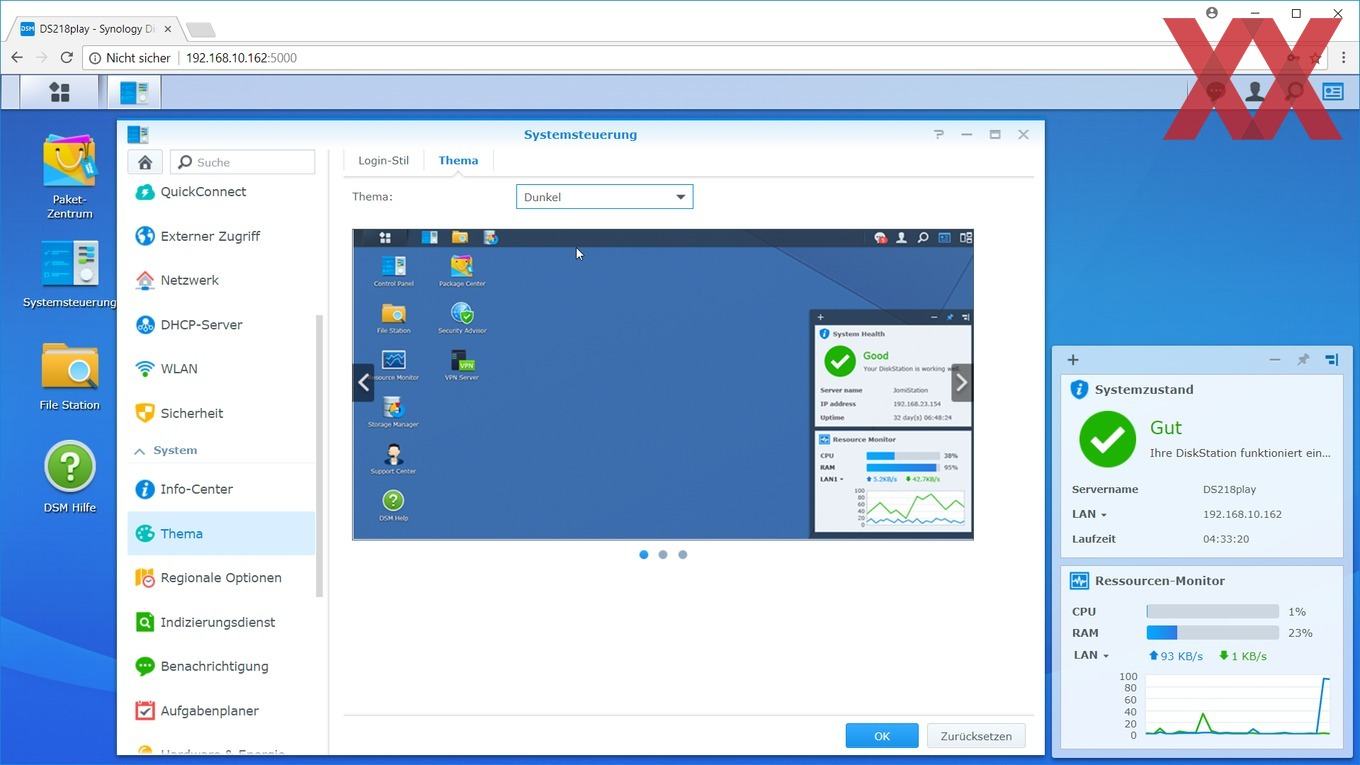Screen dimensions: 1360x765
Task: Select third preview pagination dot
Action: pyautogui.click(x=683, y=554)
